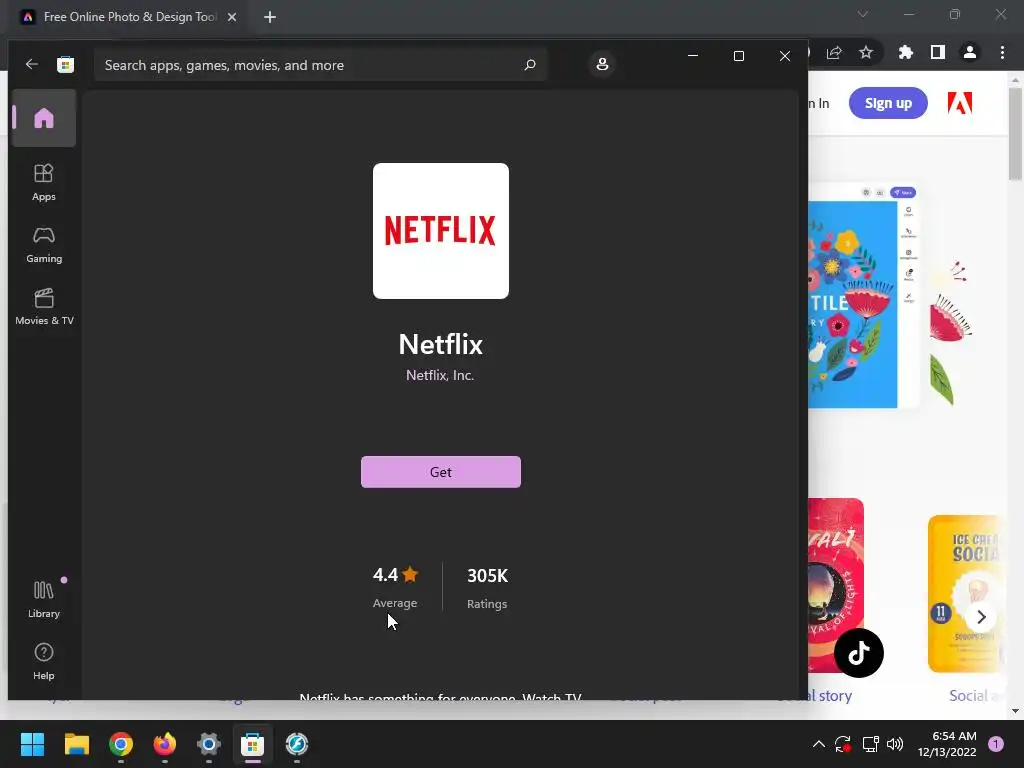Open the Gaming section in sidebar
The width and height of the screenshot is (1024, 768).
point(44,245)
